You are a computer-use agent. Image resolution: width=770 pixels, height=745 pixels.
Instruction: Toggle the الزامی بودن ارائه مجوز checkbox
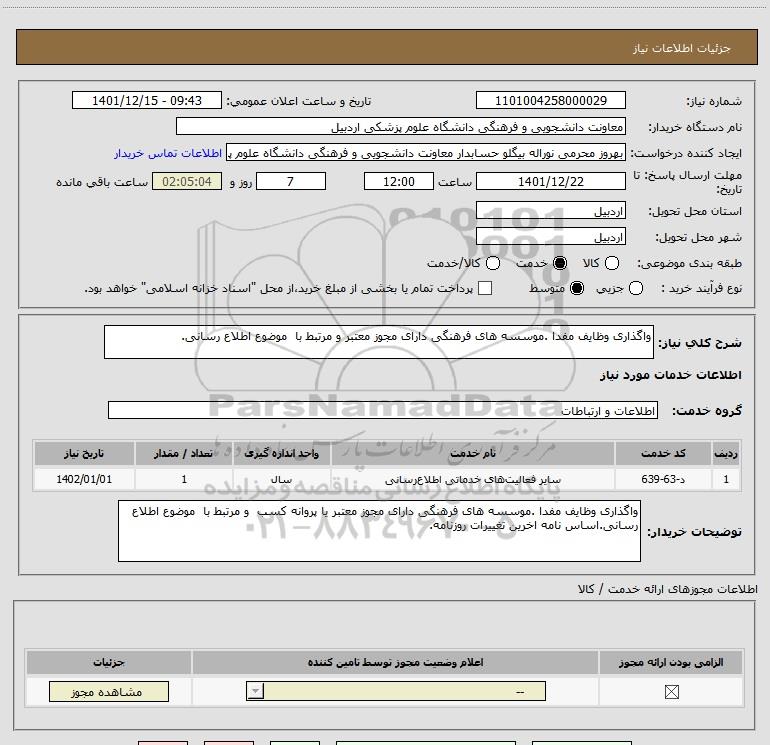click(671, 692)
